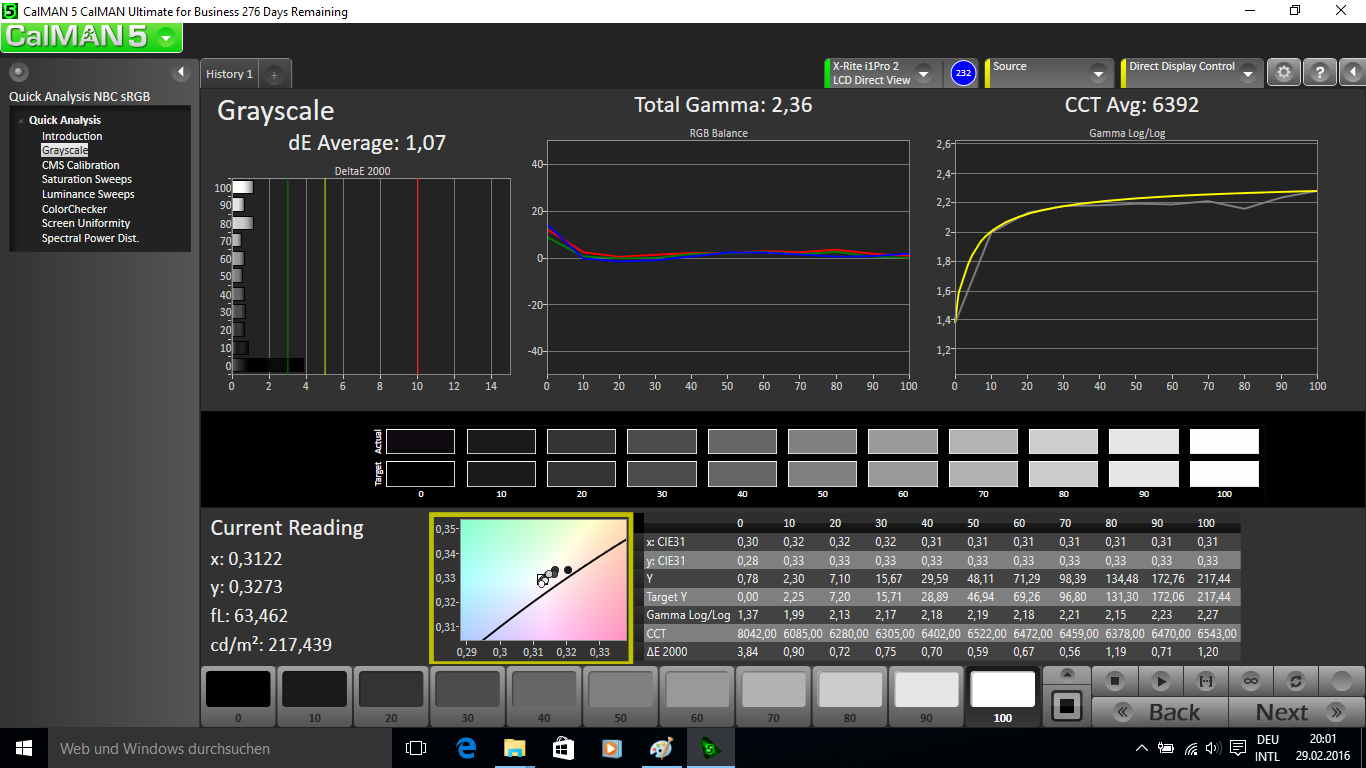Image resolution: width=1366 pixels, height=768 pixels.
Task: Select the 50 percent gray level swatch
Action: (621, 696)
